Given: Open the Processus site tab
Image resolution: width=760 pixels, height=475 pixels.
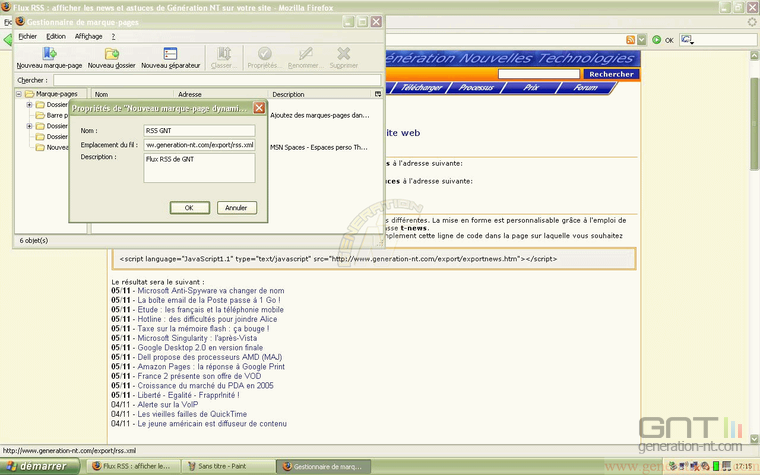Looking at the screenshot, I should click(x=476, y=87).
